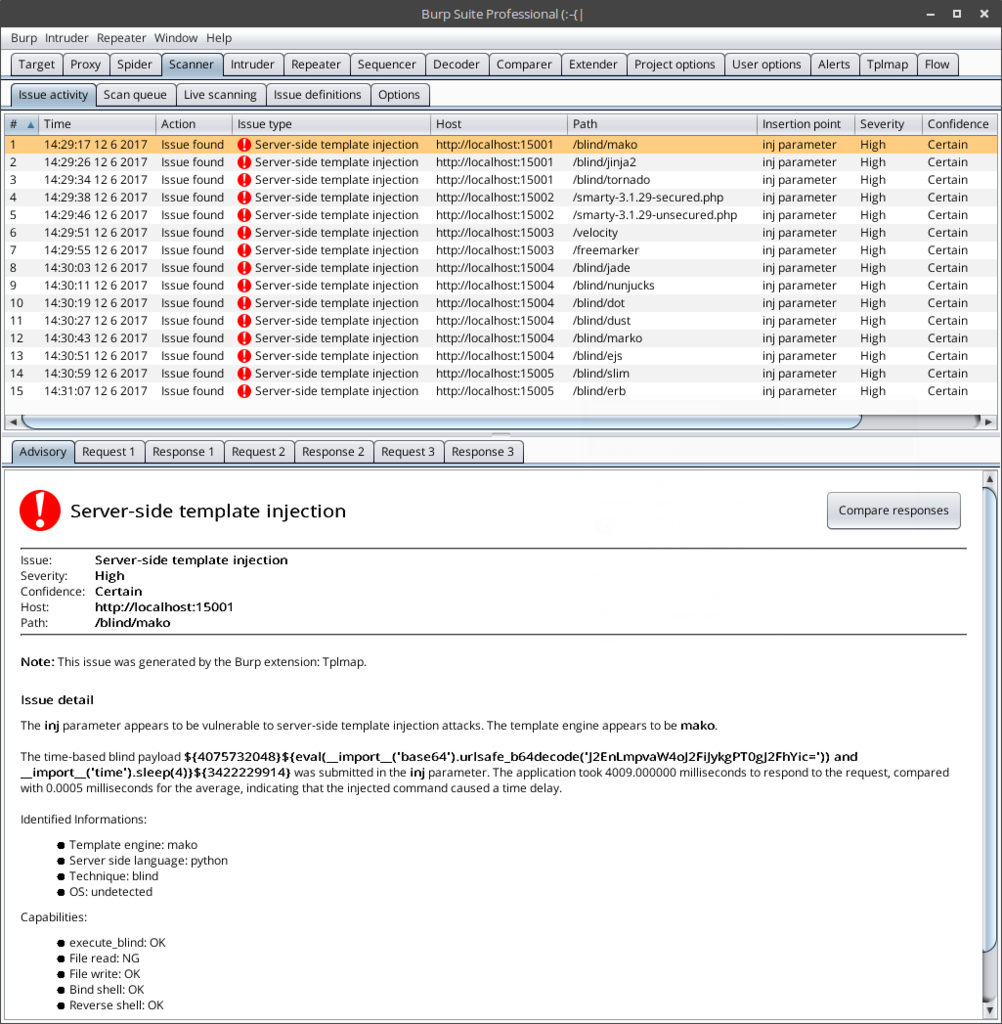The width and height of the screenshot is (1002, 1024).
Task: Open the Live scanning subtab
Action: click(x=220, y=95)
